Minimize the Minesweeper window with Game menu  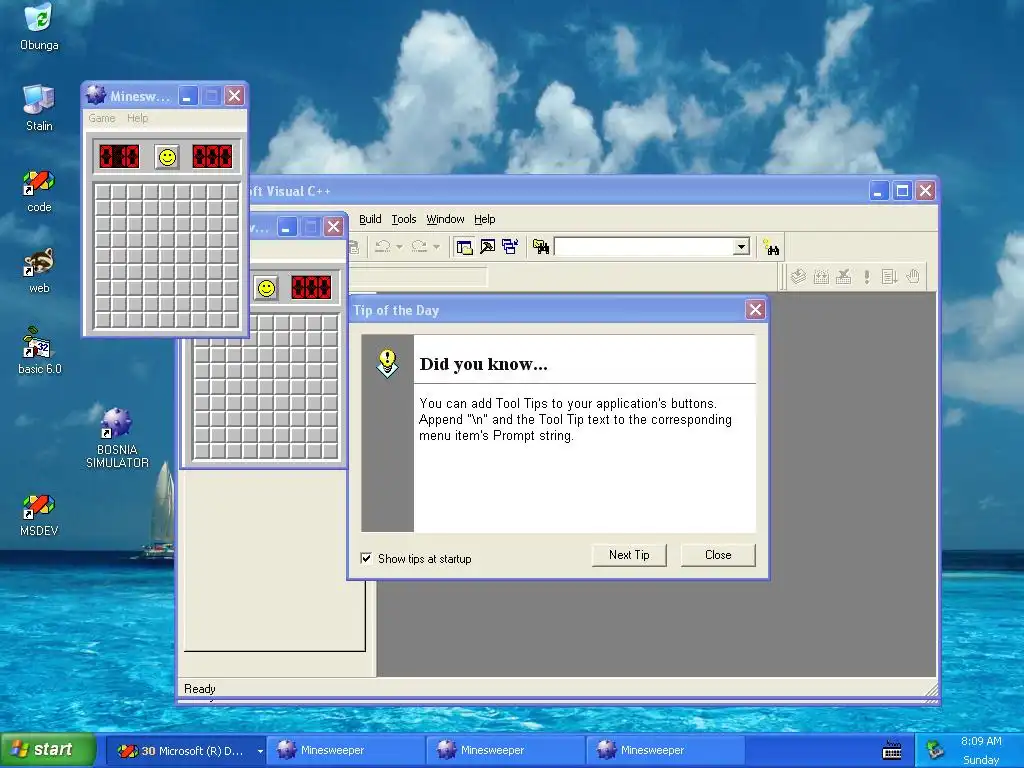point(188,96)
